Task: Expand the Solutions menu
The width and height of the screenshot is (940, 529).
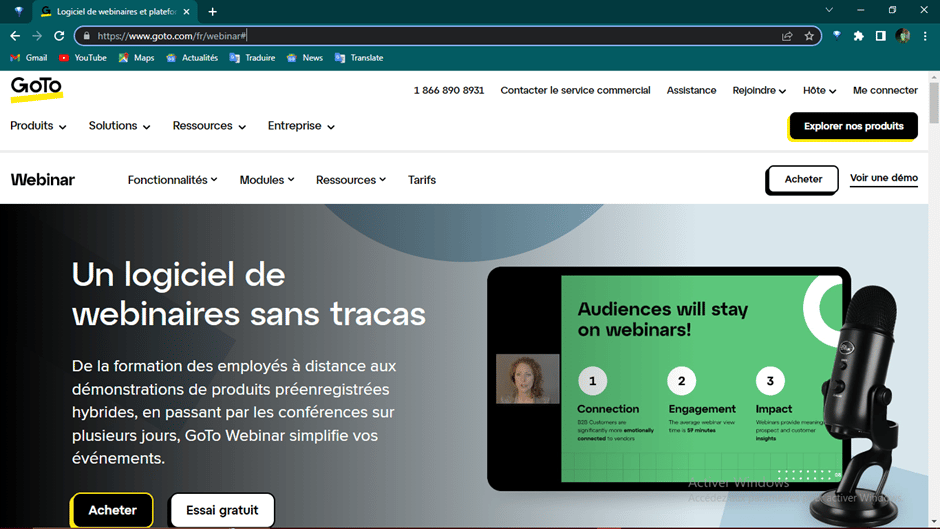Action: click(x=119, y=126)
